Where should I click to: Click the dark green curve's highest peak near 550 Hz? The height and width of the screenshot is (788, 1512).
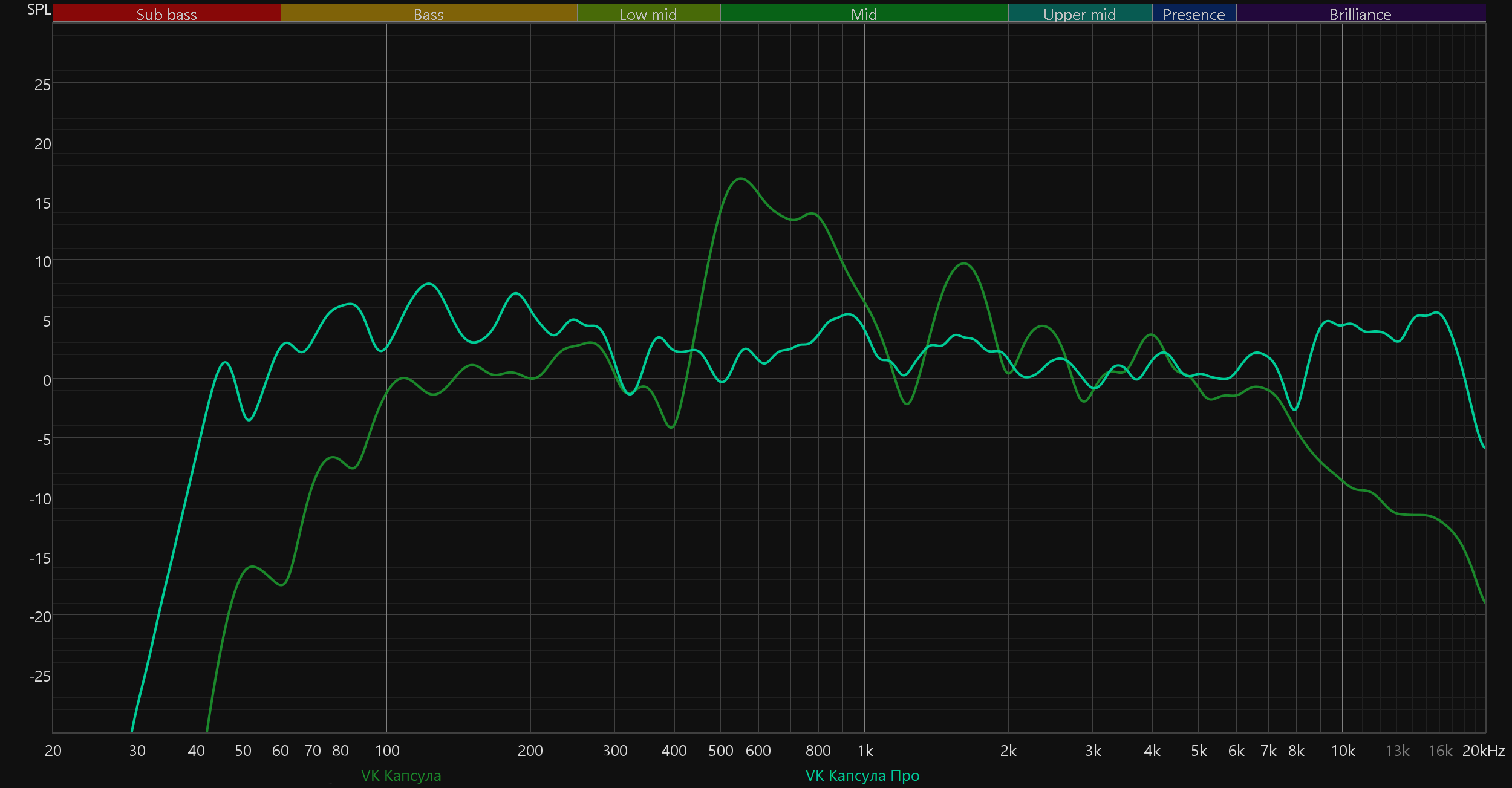[740, 179]
